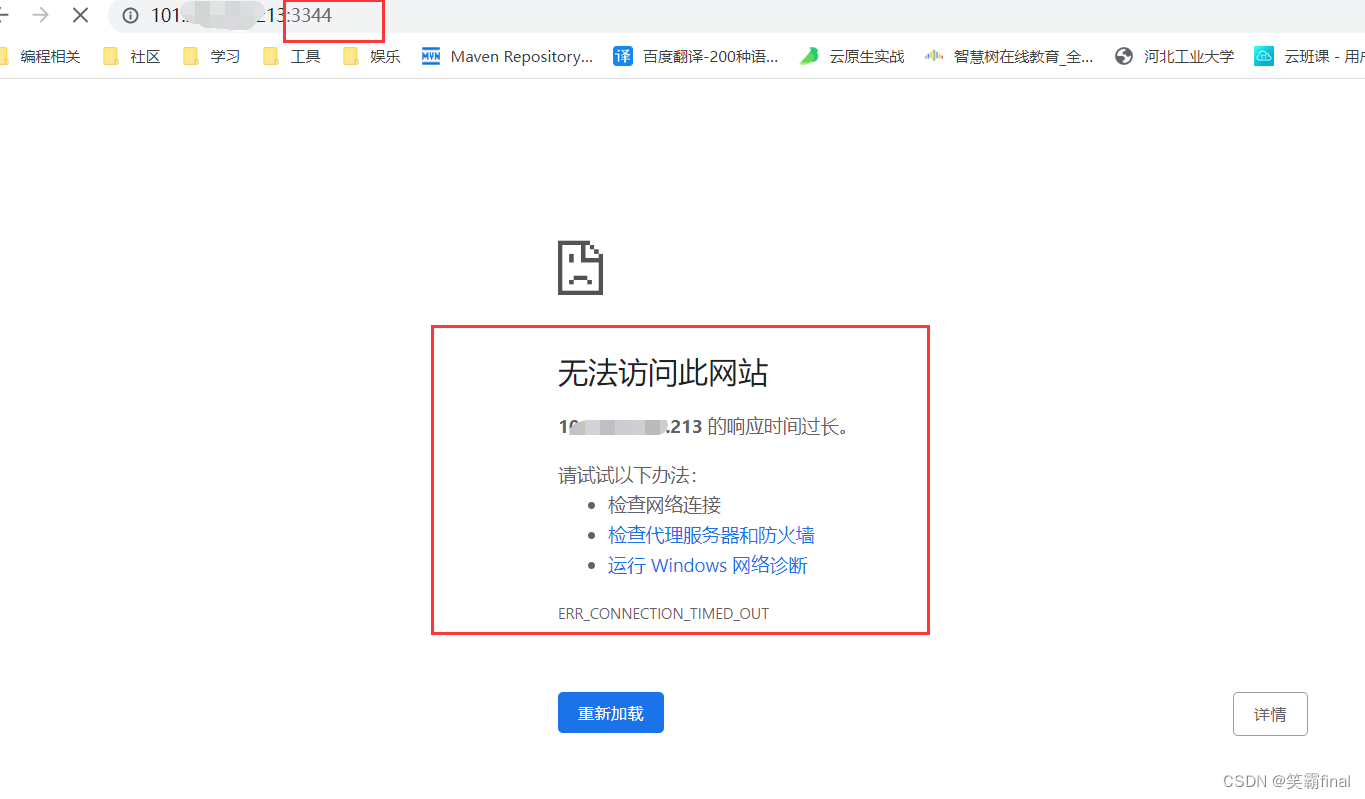The image size is (1365, 799).
Task: Select the ERR_CONNECTION_TIMED_OUT error code
Action: (x=664, y=613)
